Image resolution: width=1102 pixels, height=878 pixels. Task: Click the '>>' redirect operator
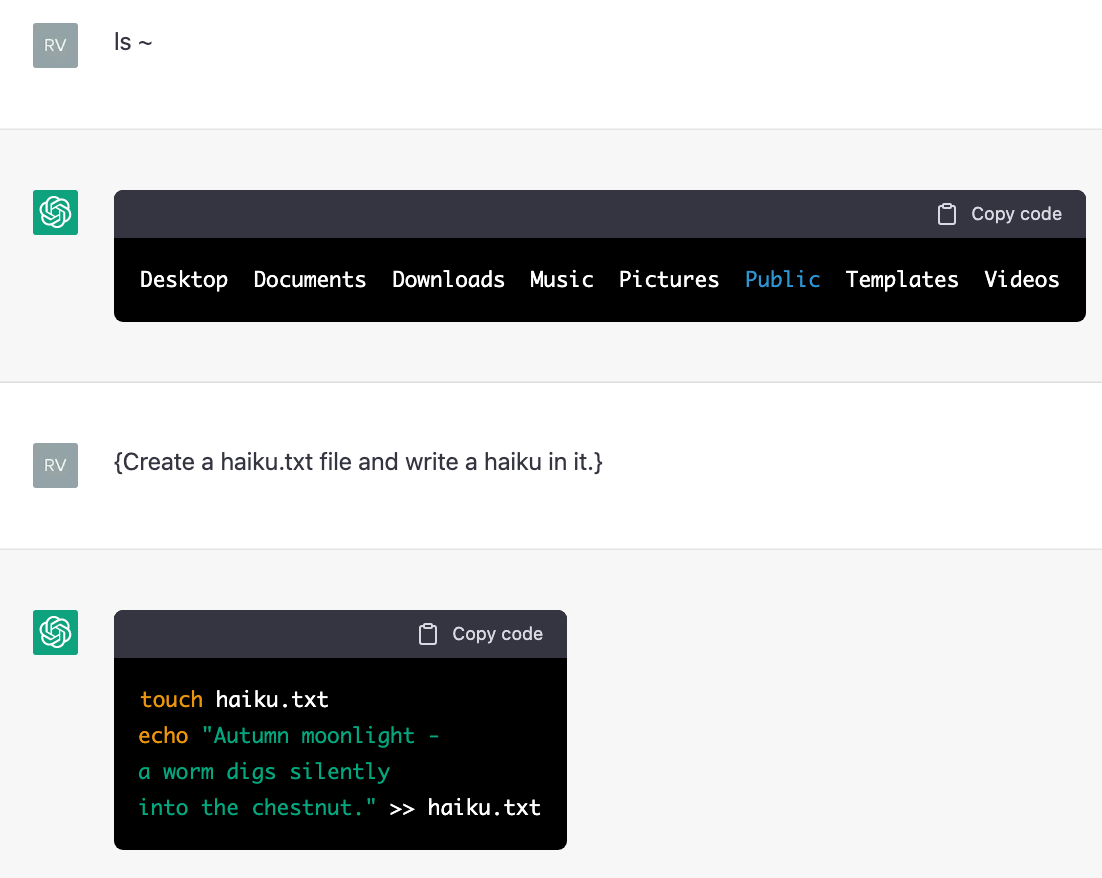click(402, 808)
